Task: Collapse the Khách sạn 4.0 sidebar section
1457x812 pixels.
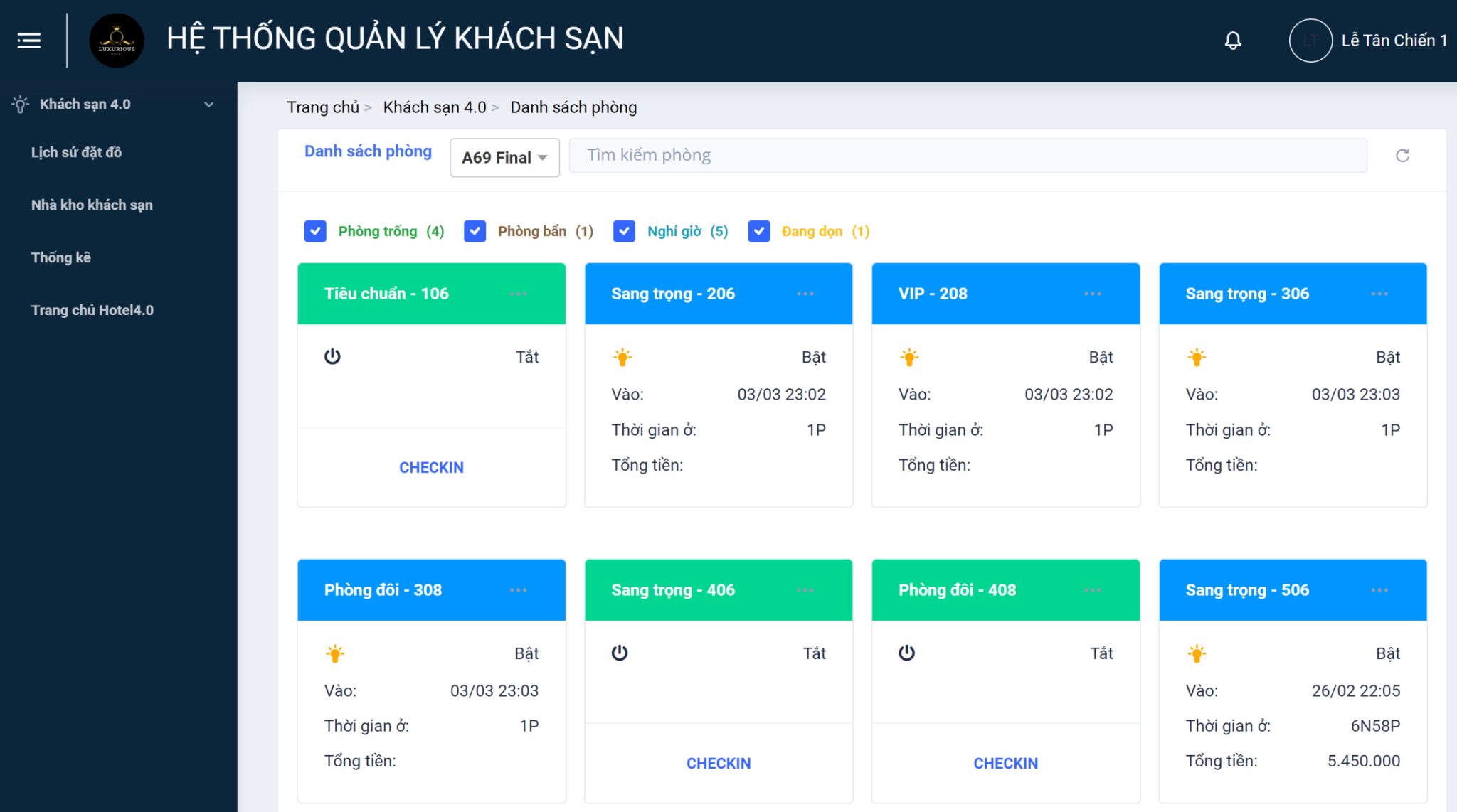Action: click(208, 104)
